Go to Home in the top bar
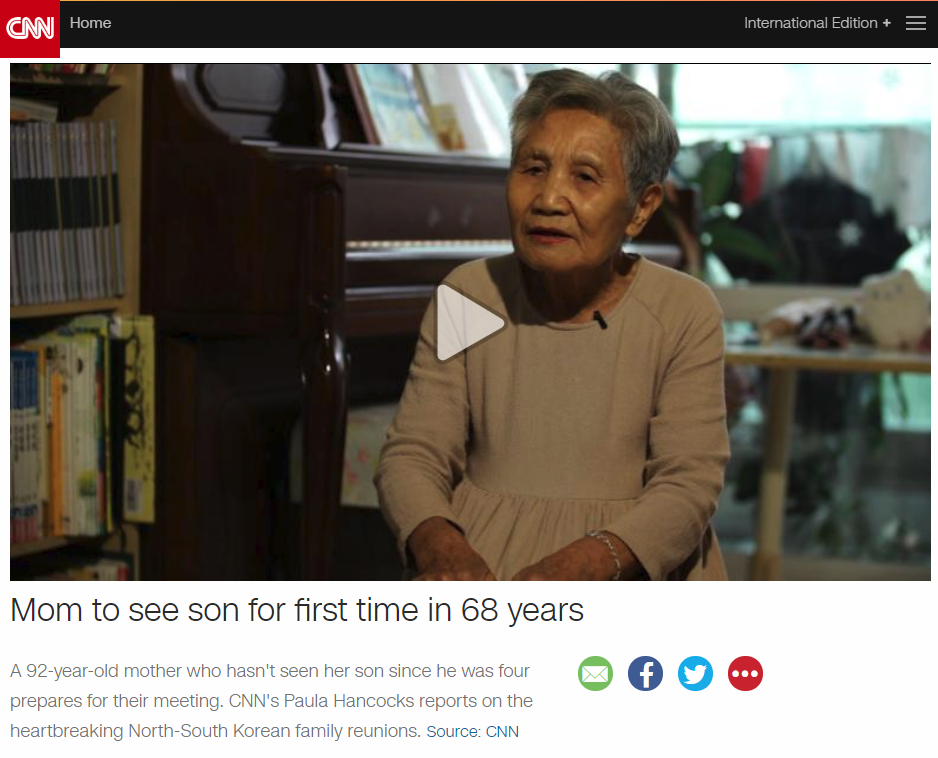The height and width of the screenshot is (758, 938). click(90, 23)
